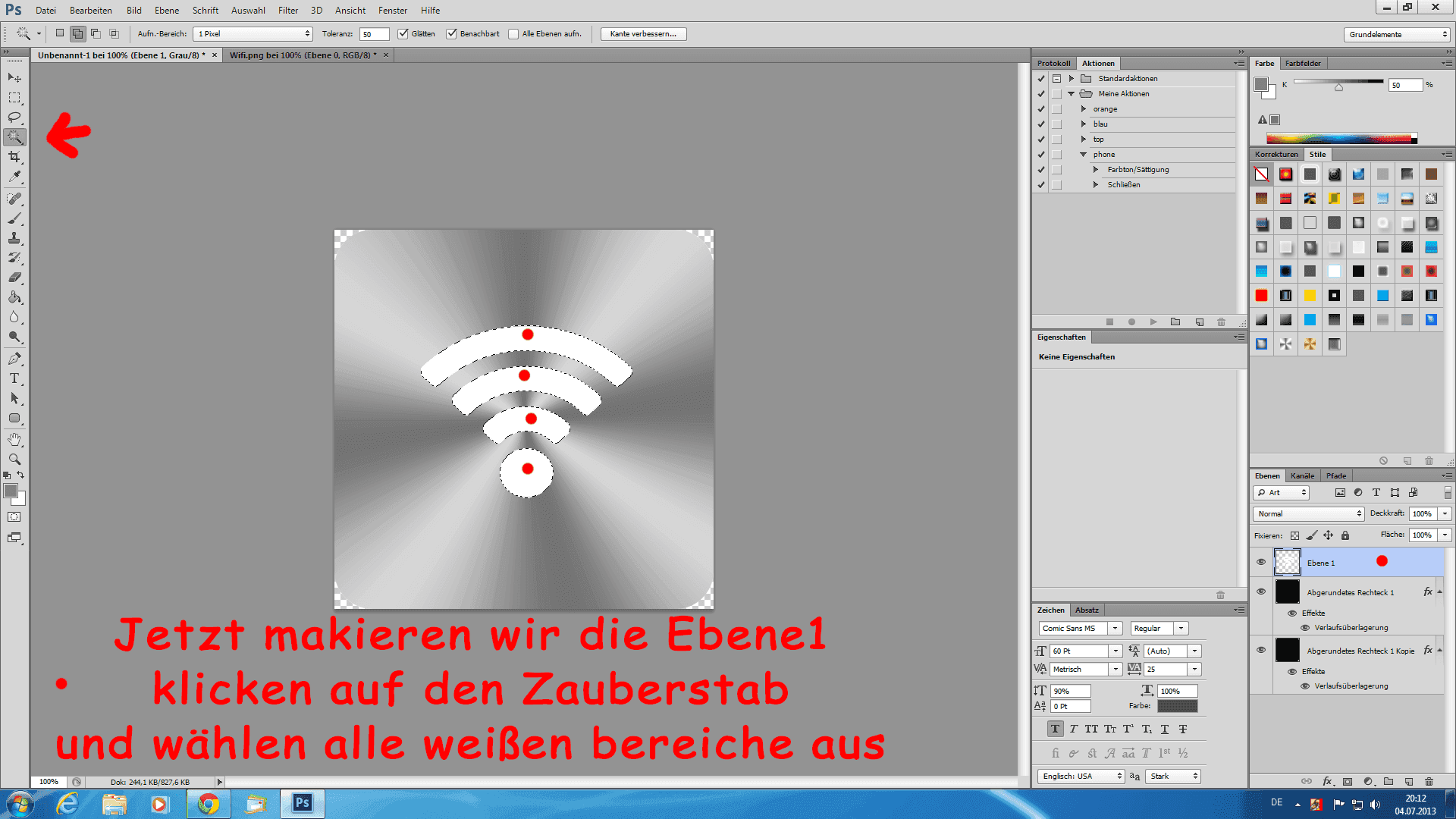Image resolution: width=1456 pixels, height=819 pixels.
Task: Open the Auswahl menu
Action: (x=248, y=11)
